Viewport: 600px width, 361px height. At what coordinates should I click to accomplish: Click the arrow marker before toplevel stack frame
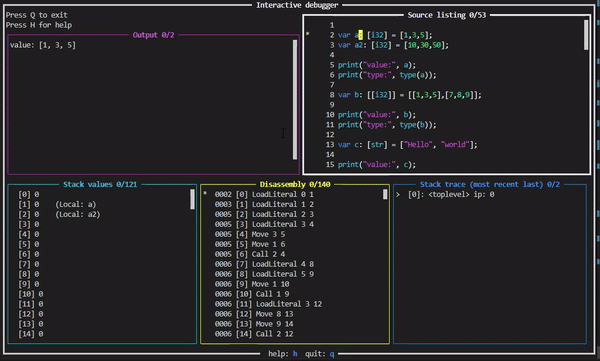tap(398, 194)
